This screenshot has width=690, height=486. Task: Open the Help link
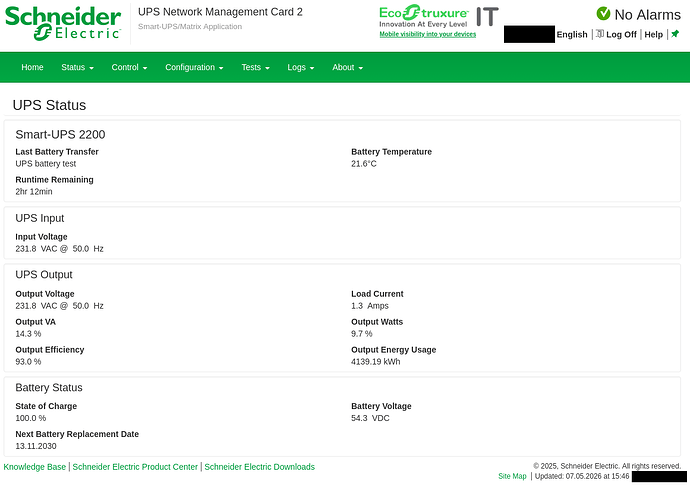coord(653,34)
